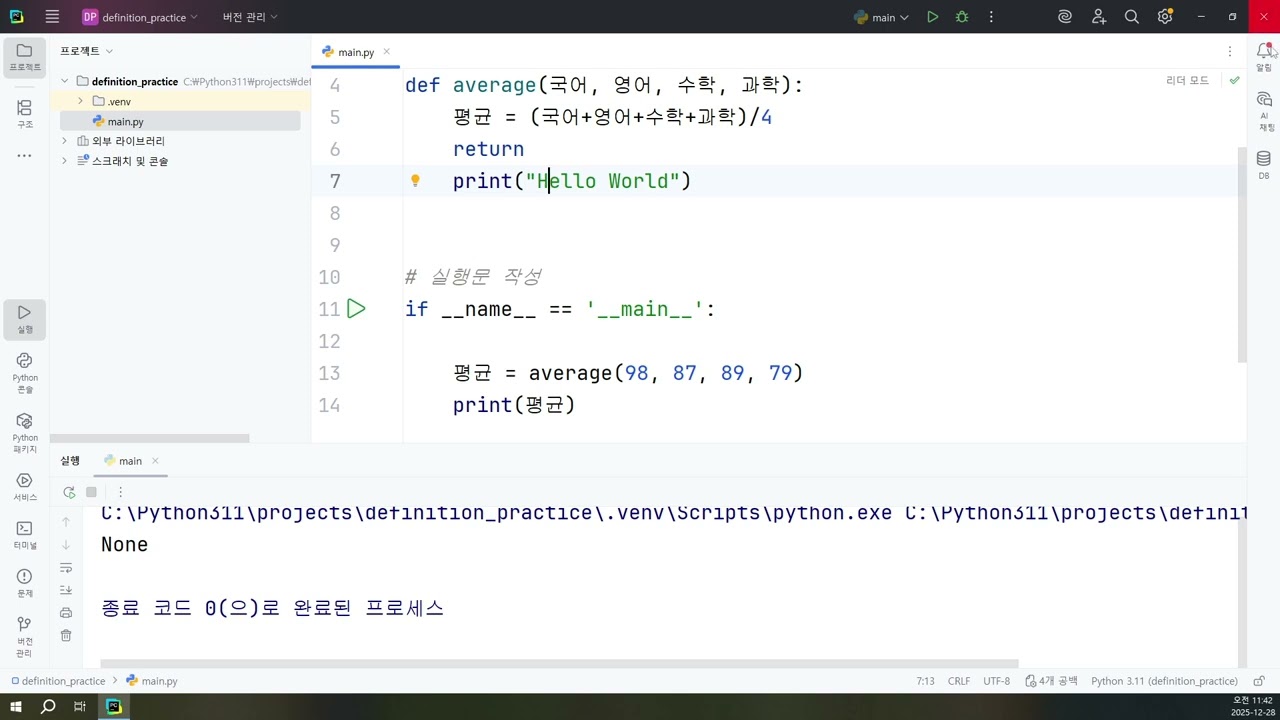Open the 프로젝트 view dropdown
The image size is (1280, 720).
pos(86,51)
